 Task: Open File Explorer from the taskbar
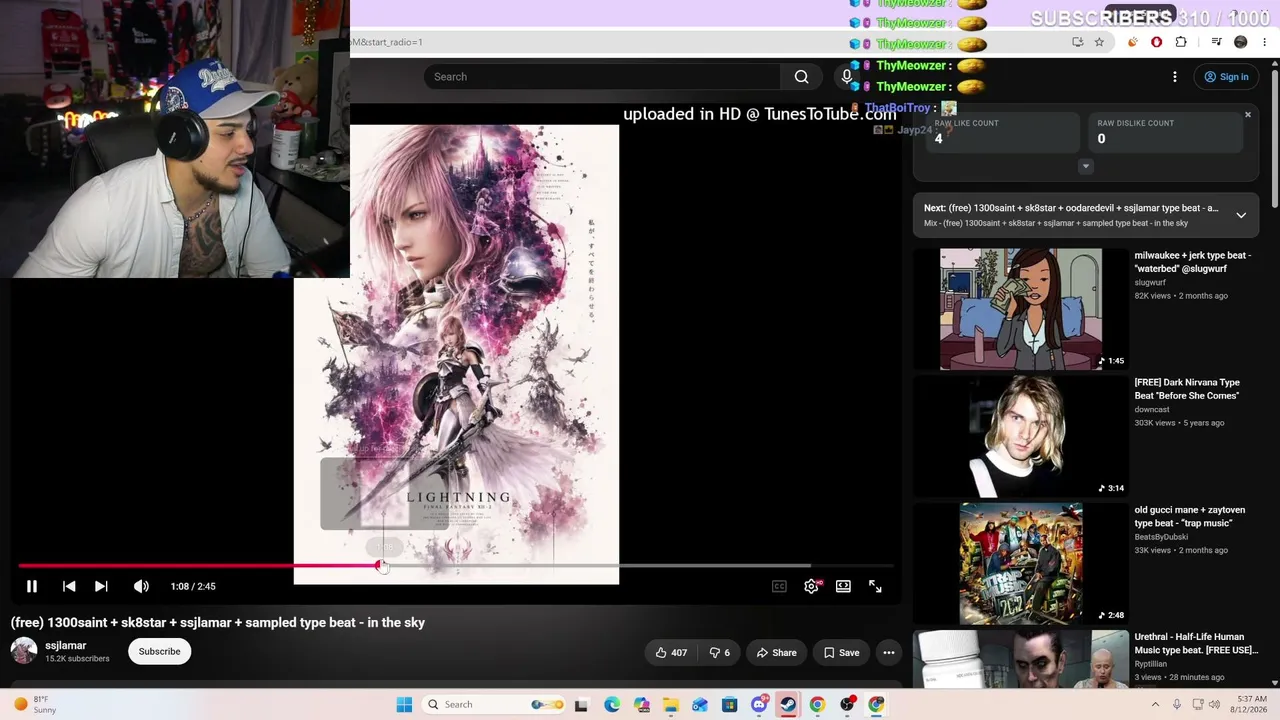pyautogui.click(x=670, y=705)
